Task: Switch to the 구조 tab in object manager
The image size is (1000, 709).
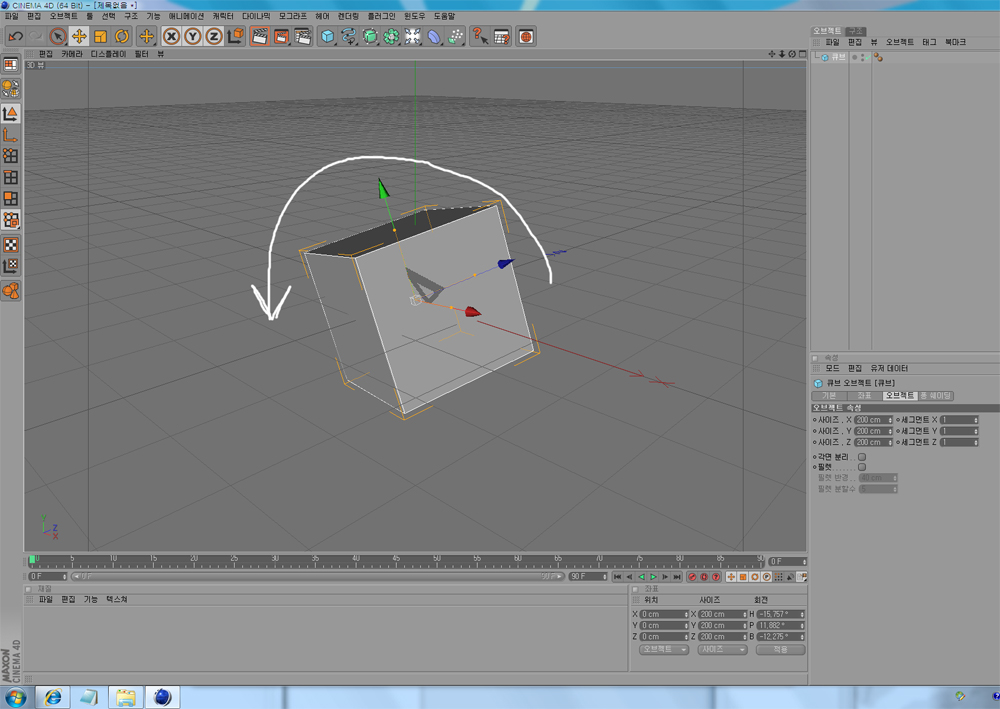Action: [856, 31]
